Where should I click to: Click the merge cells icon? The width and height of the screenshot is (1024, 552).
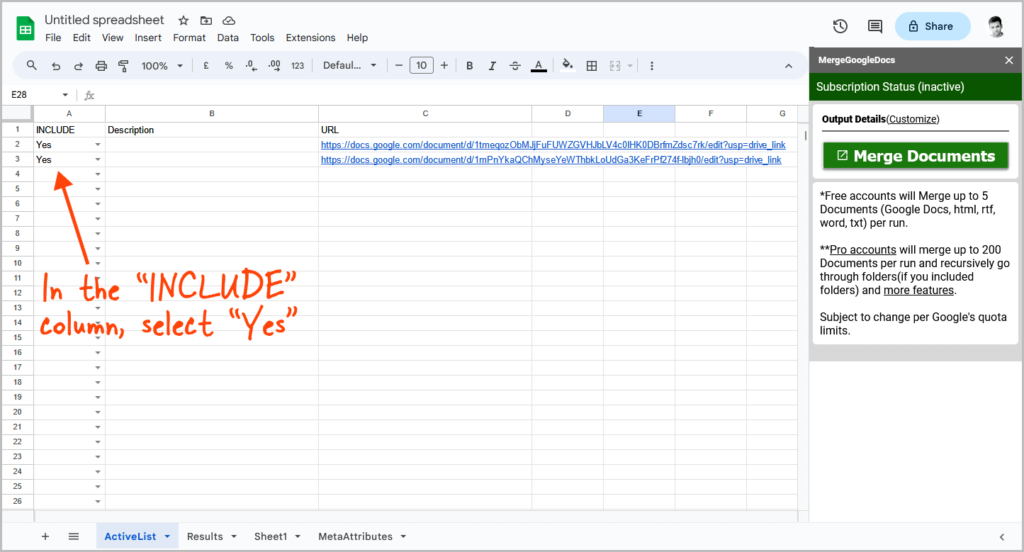pyautogui.click(x=615, y=66)
